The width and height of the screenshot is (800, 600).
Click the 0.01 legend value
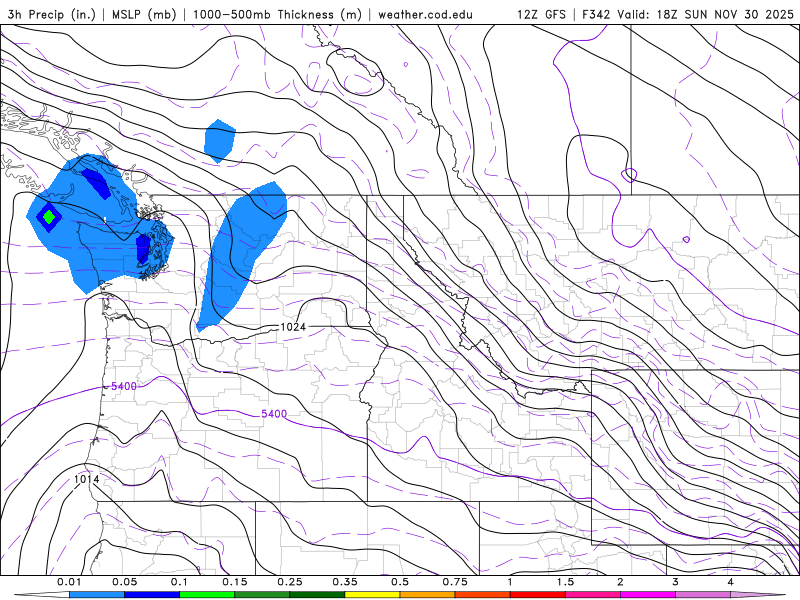[69, 582]
